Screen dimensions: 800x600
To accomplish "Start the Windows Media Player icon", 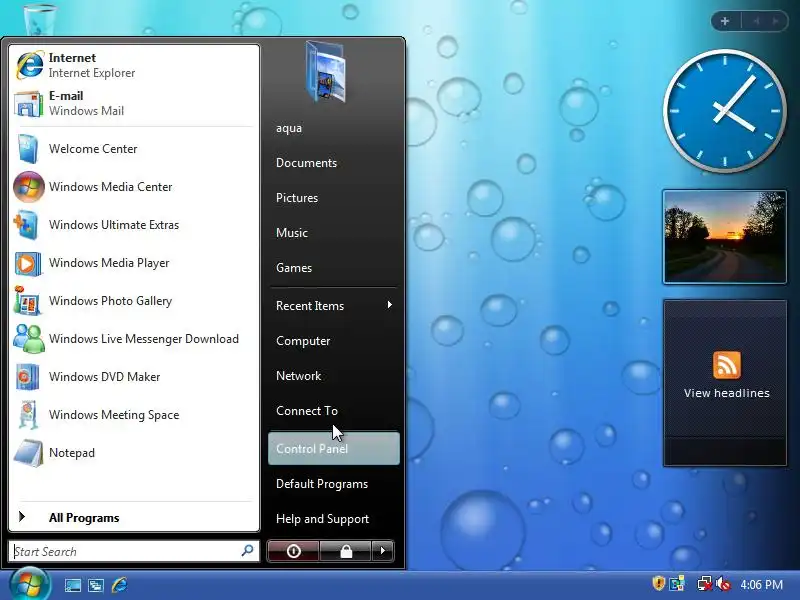I will coord(28,263).
